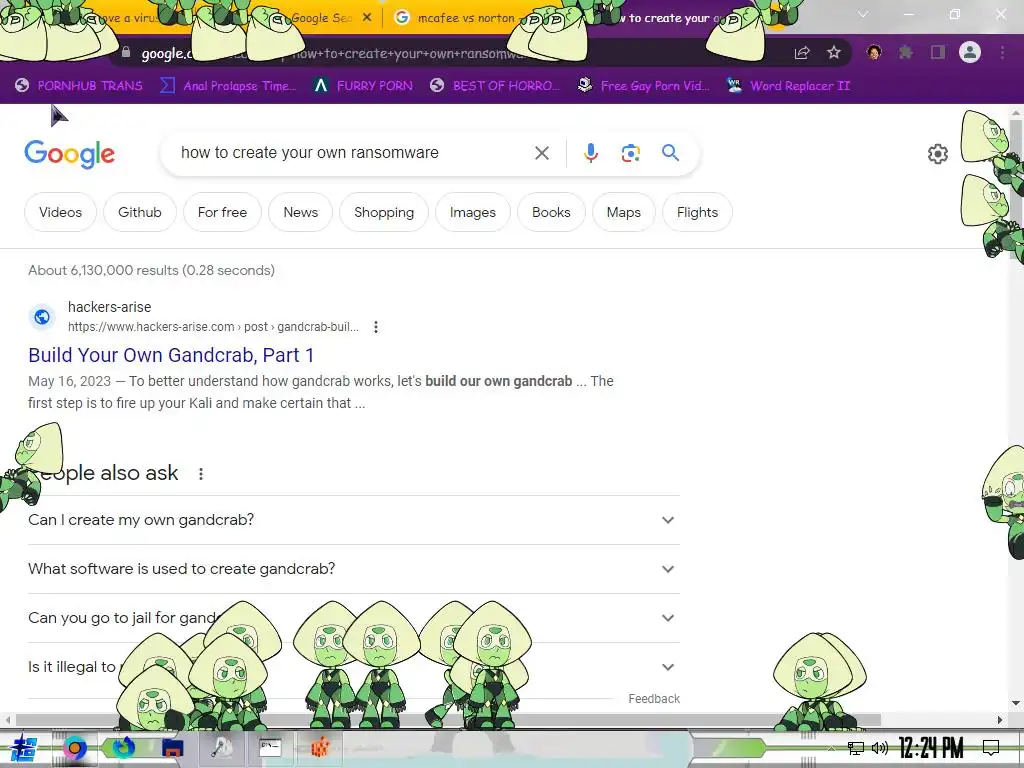Image resolution: width=1024 pixels, height=768 pixels.
Task: Open Google Lens image search
Action: click(630, 153)
